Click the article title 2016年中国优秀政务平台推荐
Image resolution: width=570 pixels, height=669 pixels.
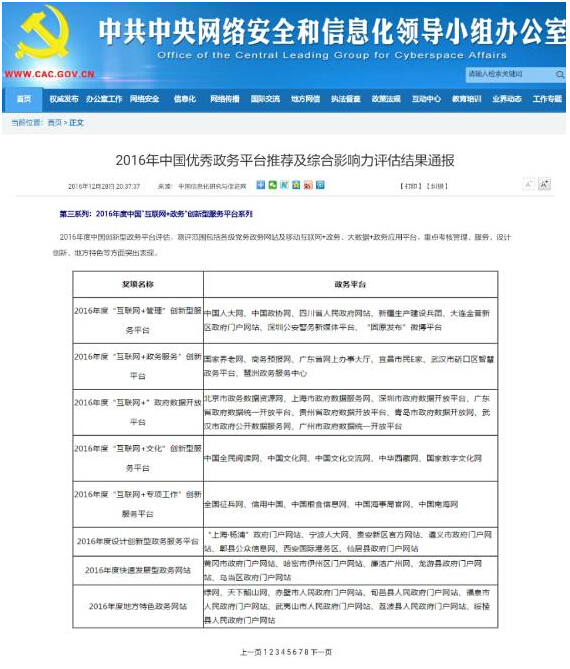(285, 161)
